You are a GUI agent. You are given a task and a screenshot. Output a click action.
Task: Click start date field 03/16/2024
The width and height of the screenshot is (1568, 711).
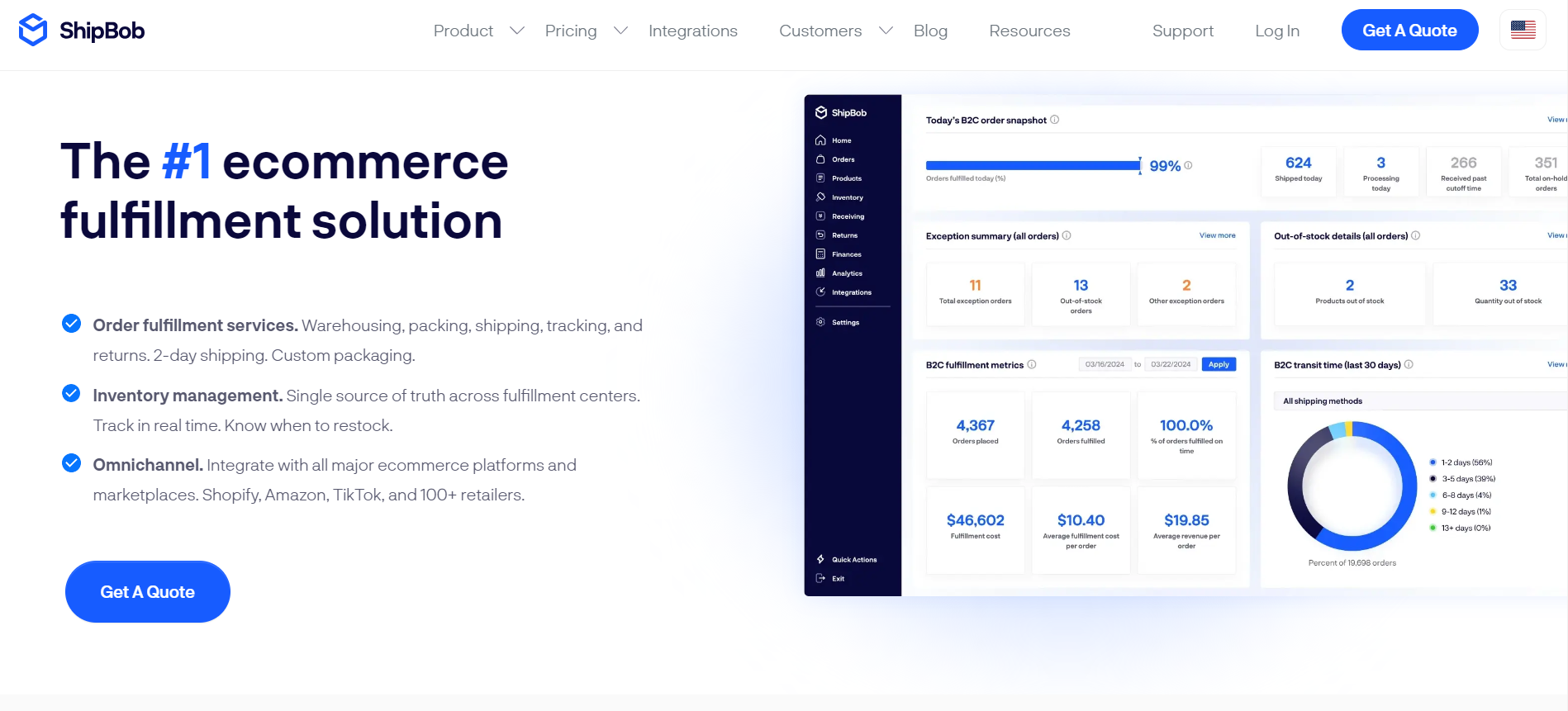(1105, 364)
